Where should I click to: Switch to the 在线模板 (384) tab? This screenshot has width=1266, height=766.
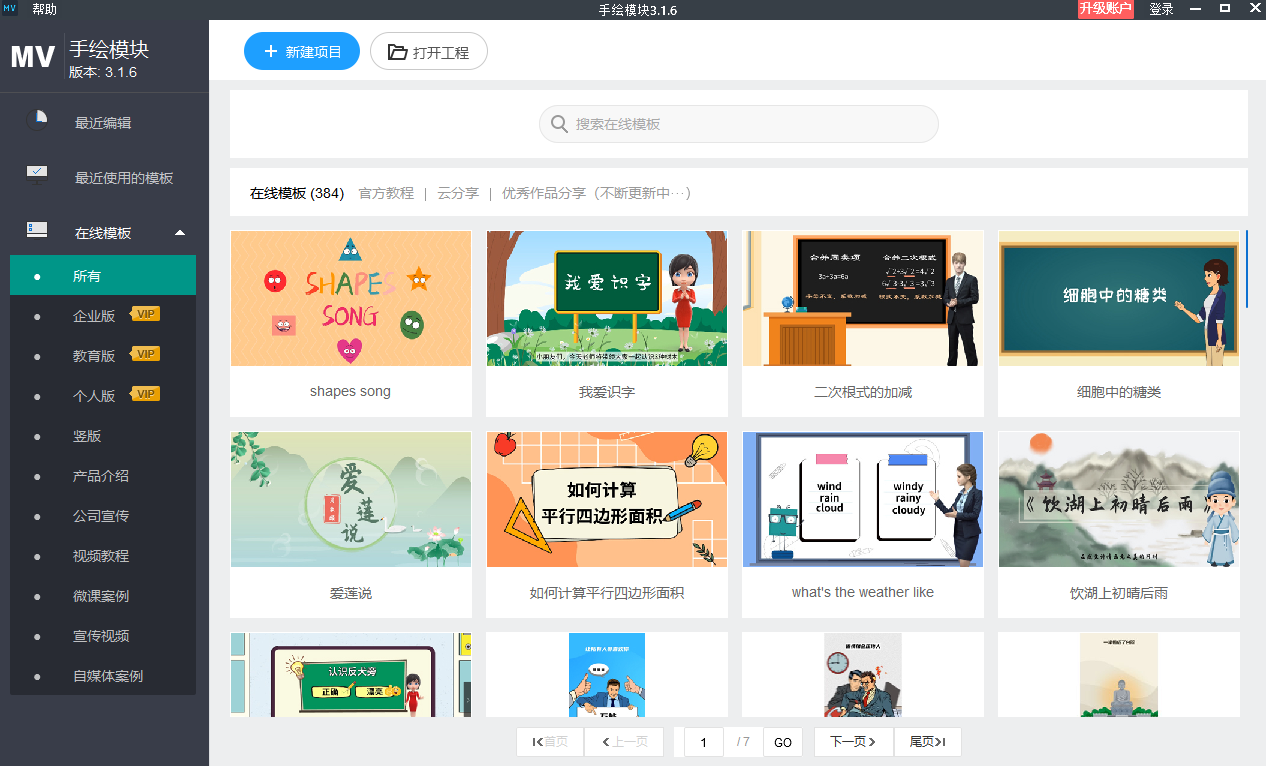(x=297, y=193)
